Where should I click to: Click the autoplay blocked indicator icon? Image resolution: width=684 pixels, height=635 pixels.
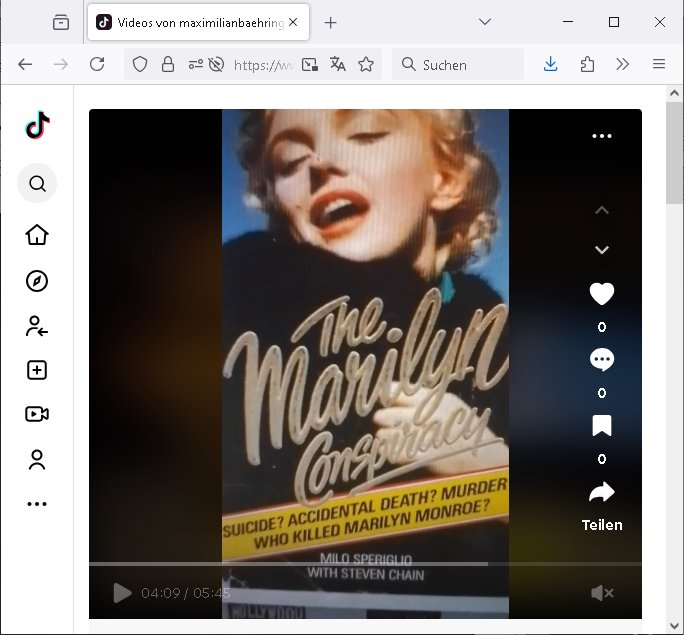[x=216, y=65]
